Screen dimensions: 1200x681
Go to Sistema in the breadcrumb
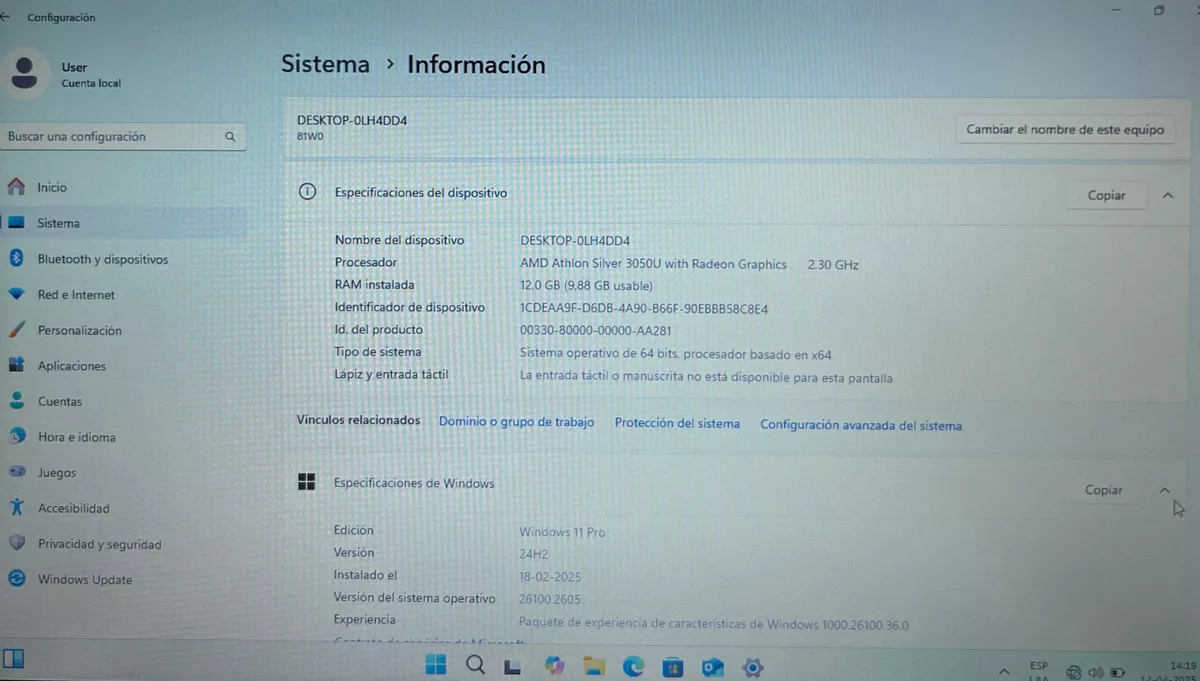tap(325, 64)
